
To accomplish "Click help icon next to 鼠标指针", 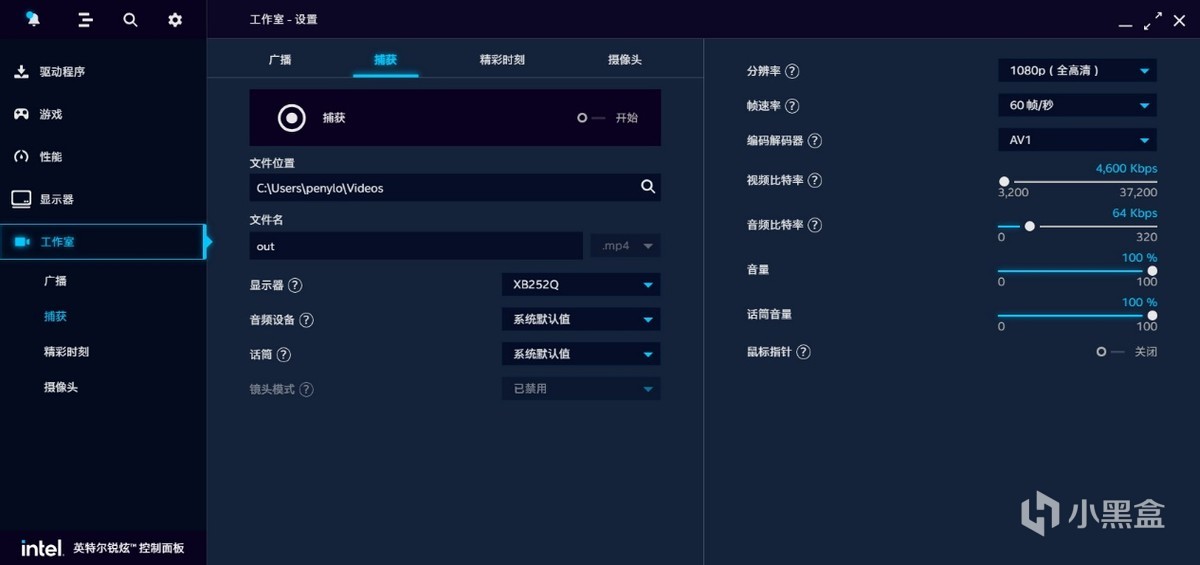I will (x=803, y=352).
